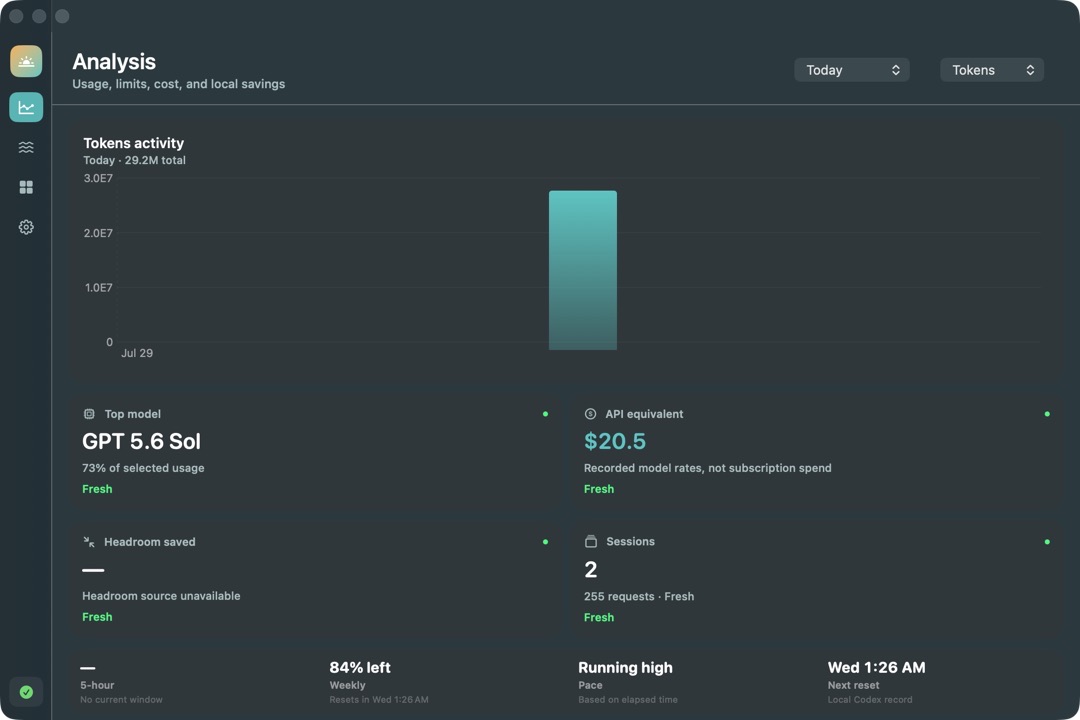Click the $20.5 API equivalent value
This screenshot has height=720, width=1080.
pyautogui.click(x=615, y=442)
